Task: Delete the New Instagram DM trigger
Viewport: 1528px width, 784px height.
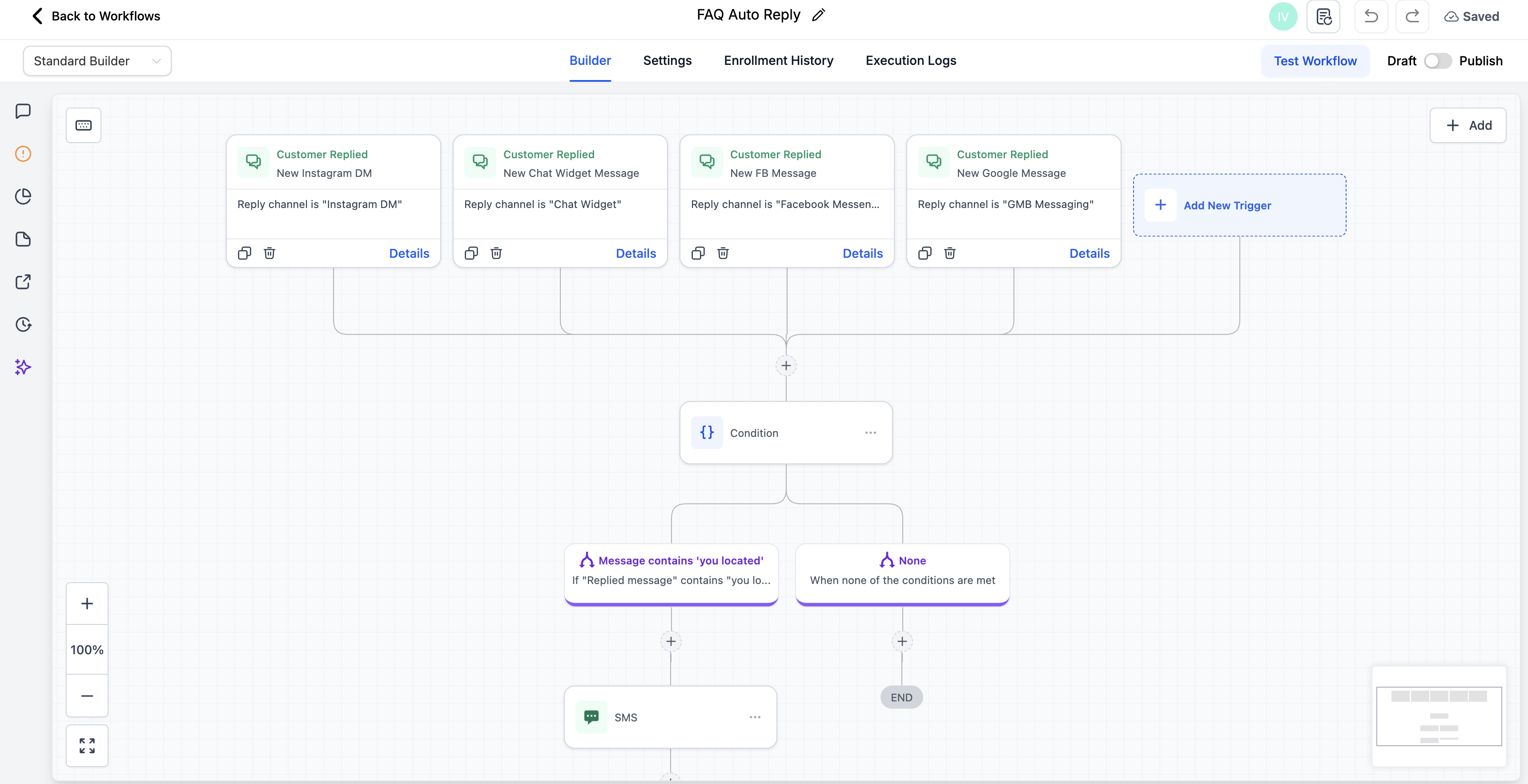Action: tap(269, 253)
